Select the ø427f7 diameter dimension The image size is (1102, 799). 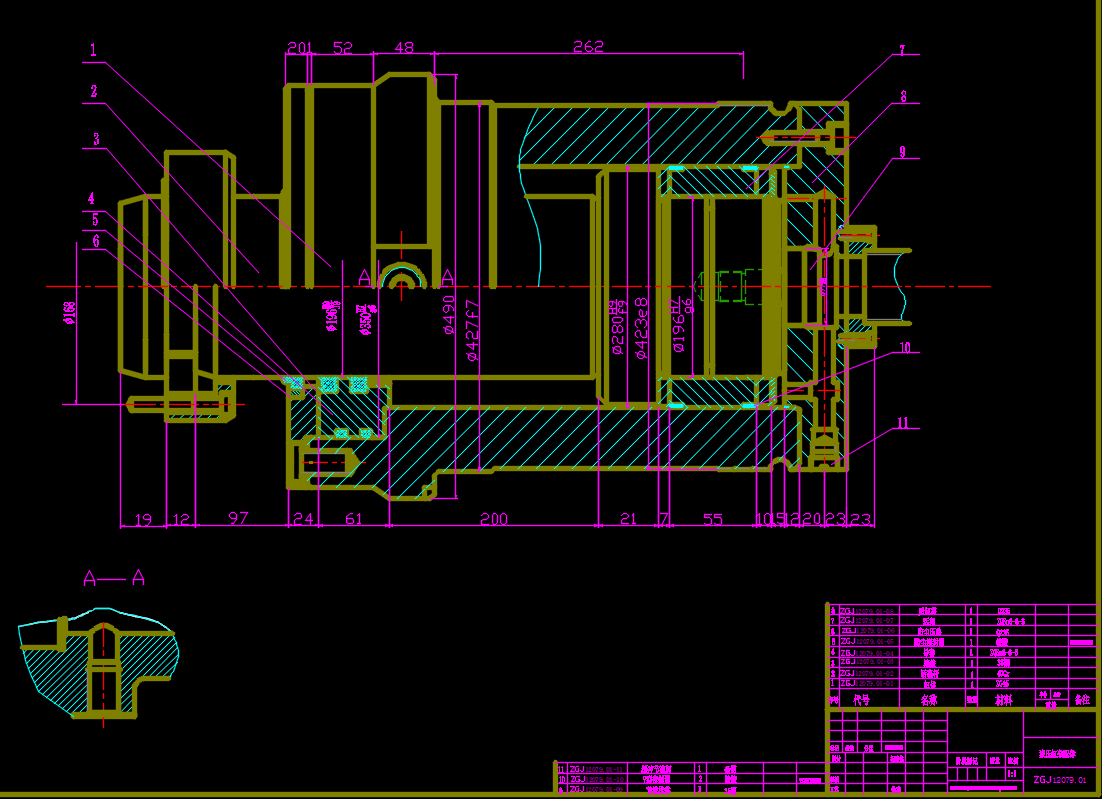click(473, 330)
